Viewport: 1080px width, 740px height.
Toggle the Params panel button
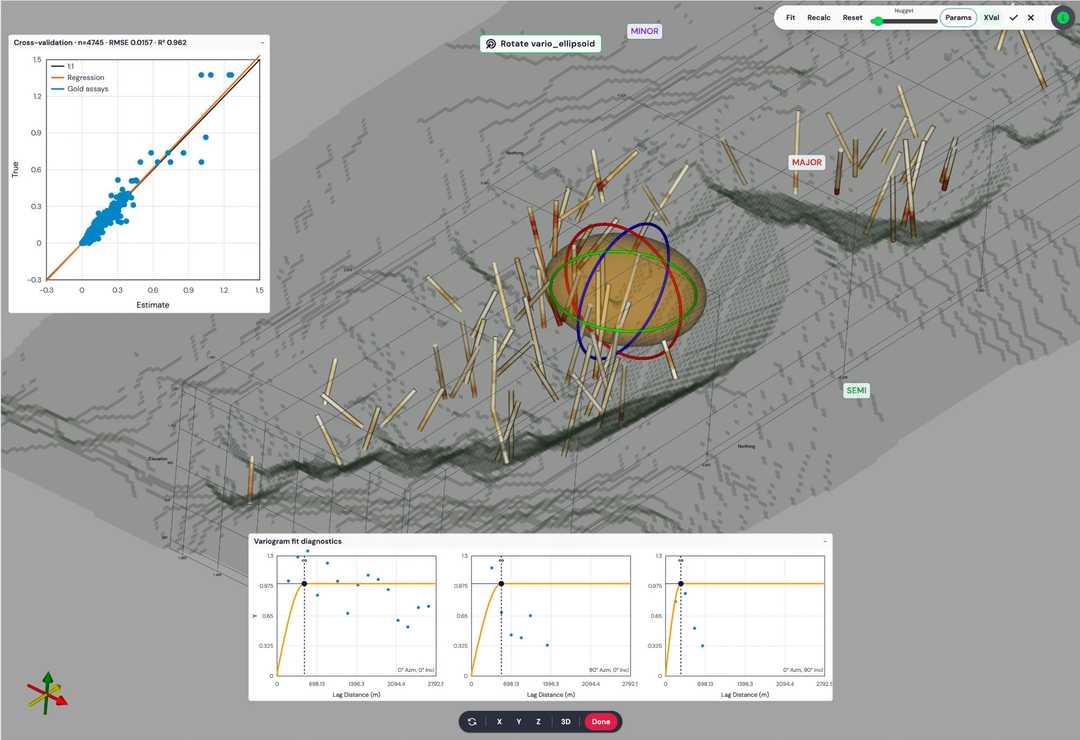pyautogui.click(x=958, y=18)
